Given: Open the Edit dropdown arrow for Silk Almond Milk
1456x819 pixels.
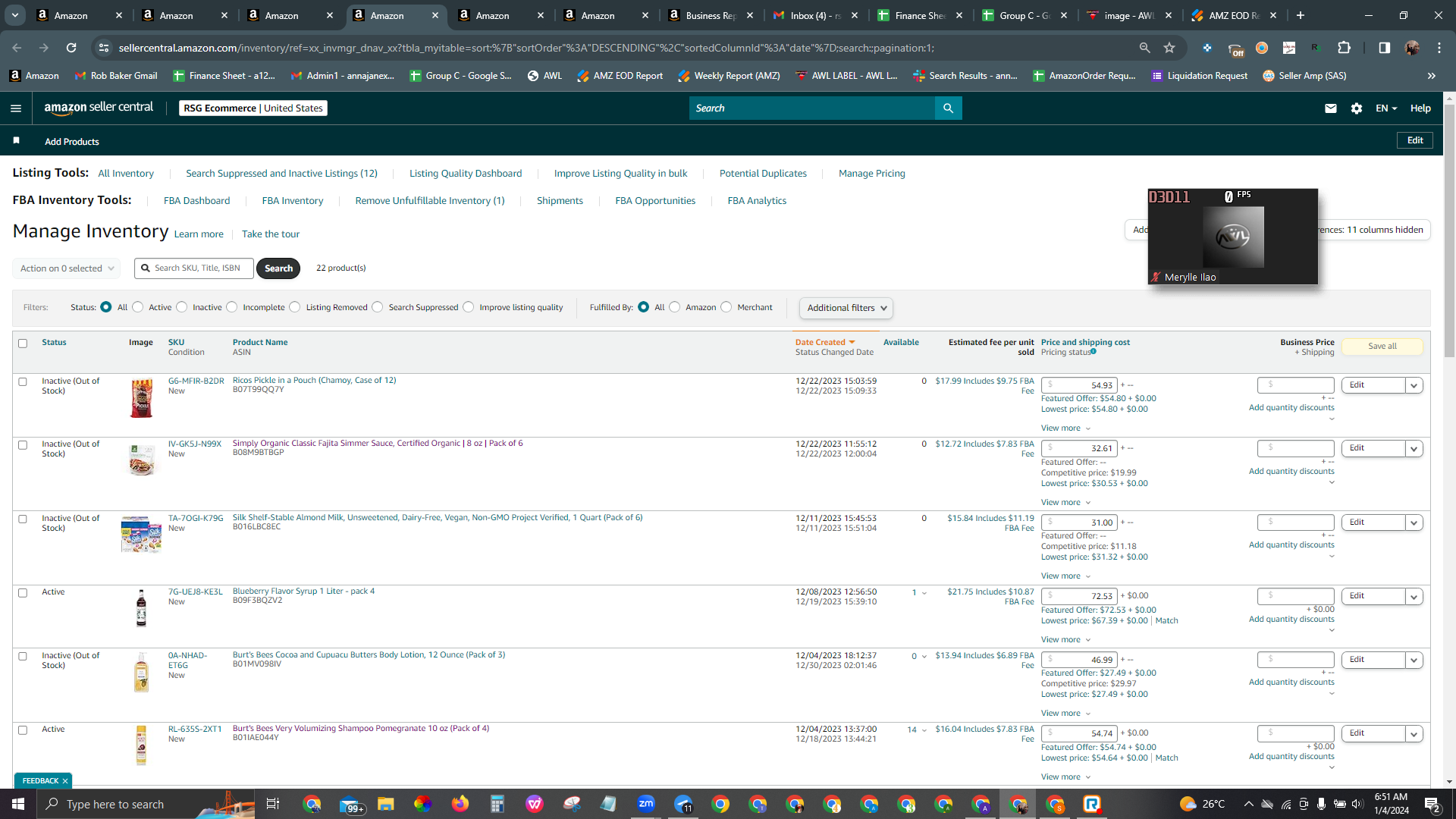Looking at the screenshot, I should pyautogui.click(x=1414, y=522).
